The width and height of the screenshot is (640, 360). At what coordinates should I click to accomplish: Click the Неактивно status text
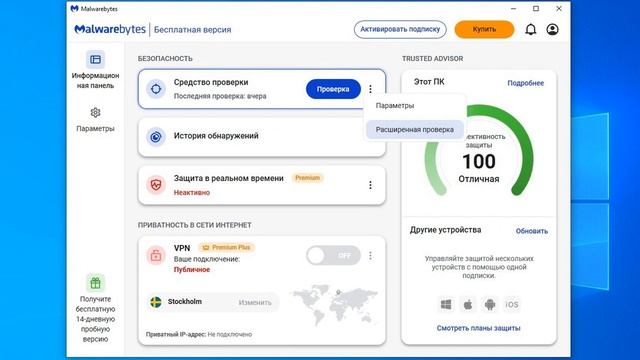coord(192,193)
